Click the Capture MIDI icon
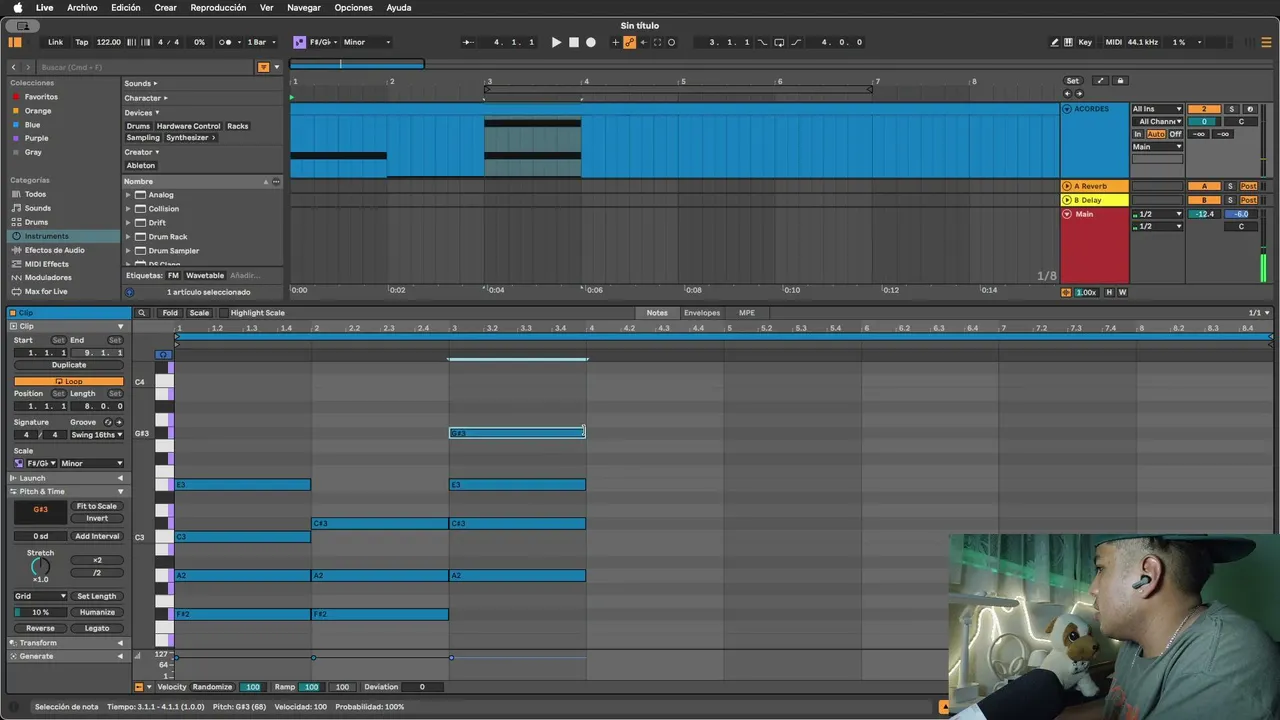The width and height of the screenshot is (1280, 720). pos(657,42)
